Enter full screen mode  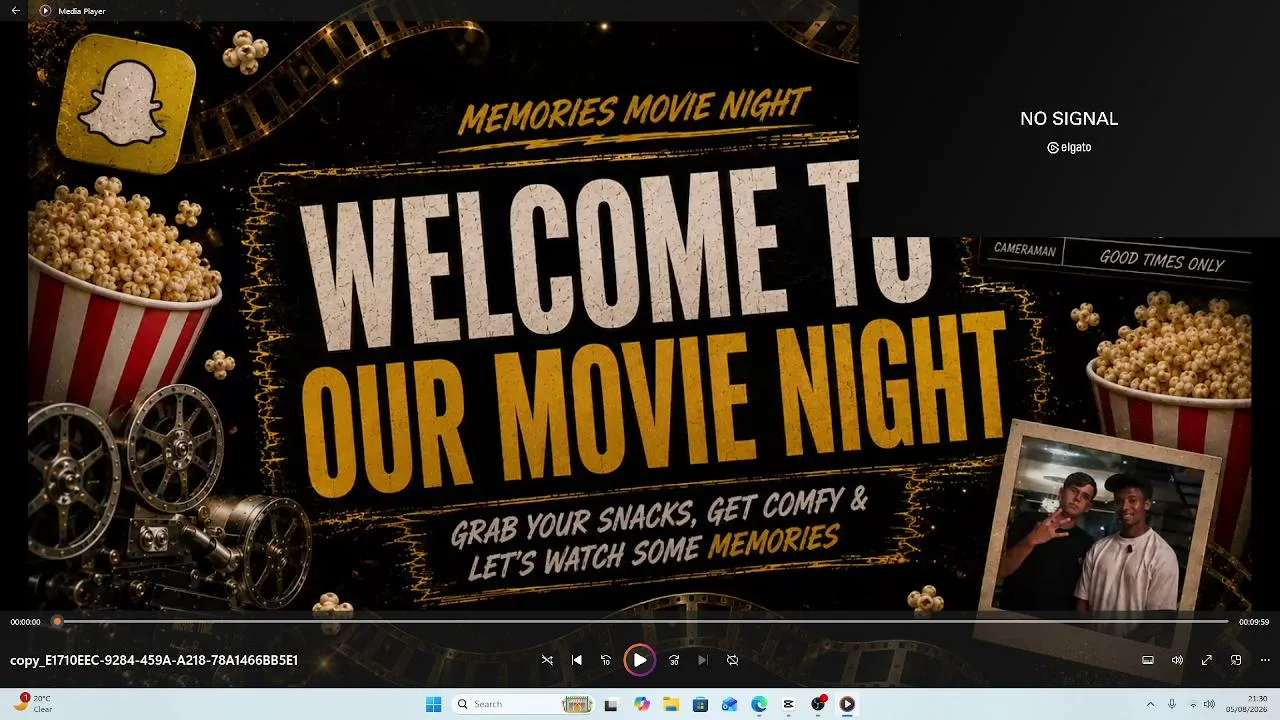[1207, 660]
